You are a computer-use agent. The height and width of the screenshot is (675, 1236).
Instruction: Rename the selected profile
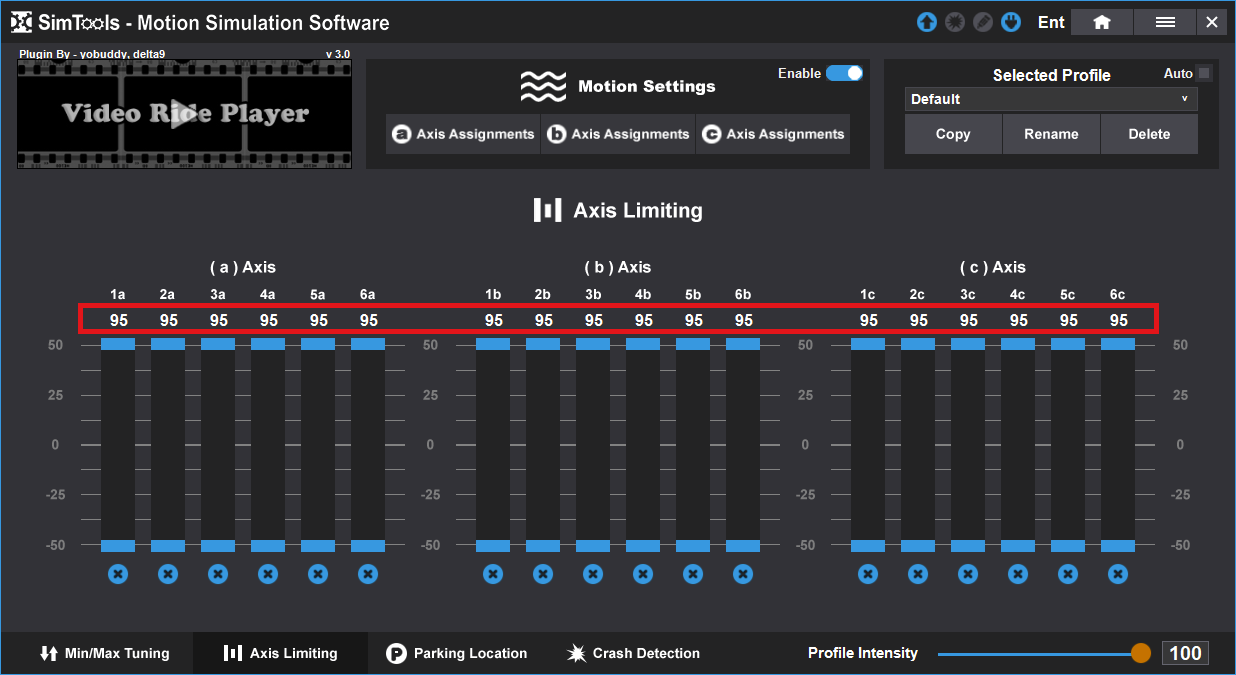(1051, 134)
